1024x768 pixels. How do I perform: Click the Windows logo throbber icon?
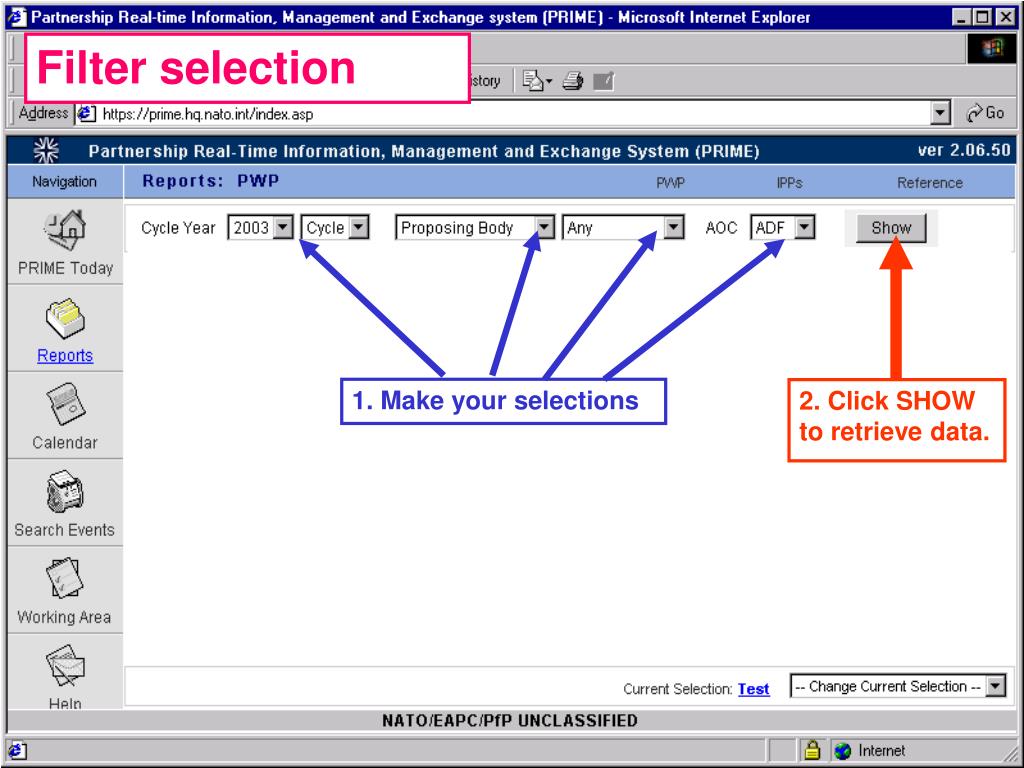pyautogui.click(x=991, y=49)
